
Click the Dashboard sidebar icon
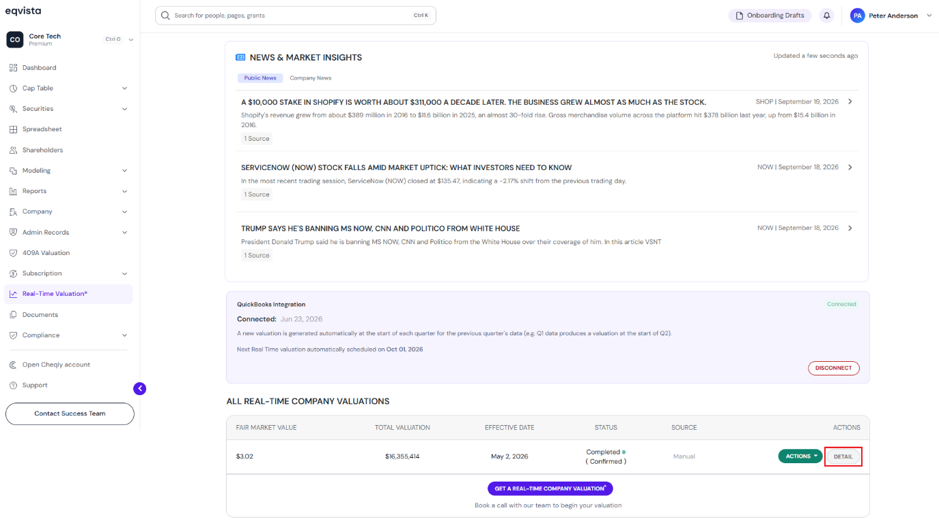[x=13, y=68]
